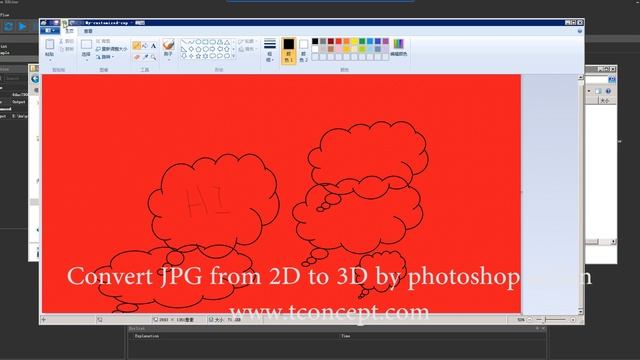Image resolution: width=640 pixels, height=360 pixels.
Task: Switch to the Home ribbon tab
Action: 69,31
